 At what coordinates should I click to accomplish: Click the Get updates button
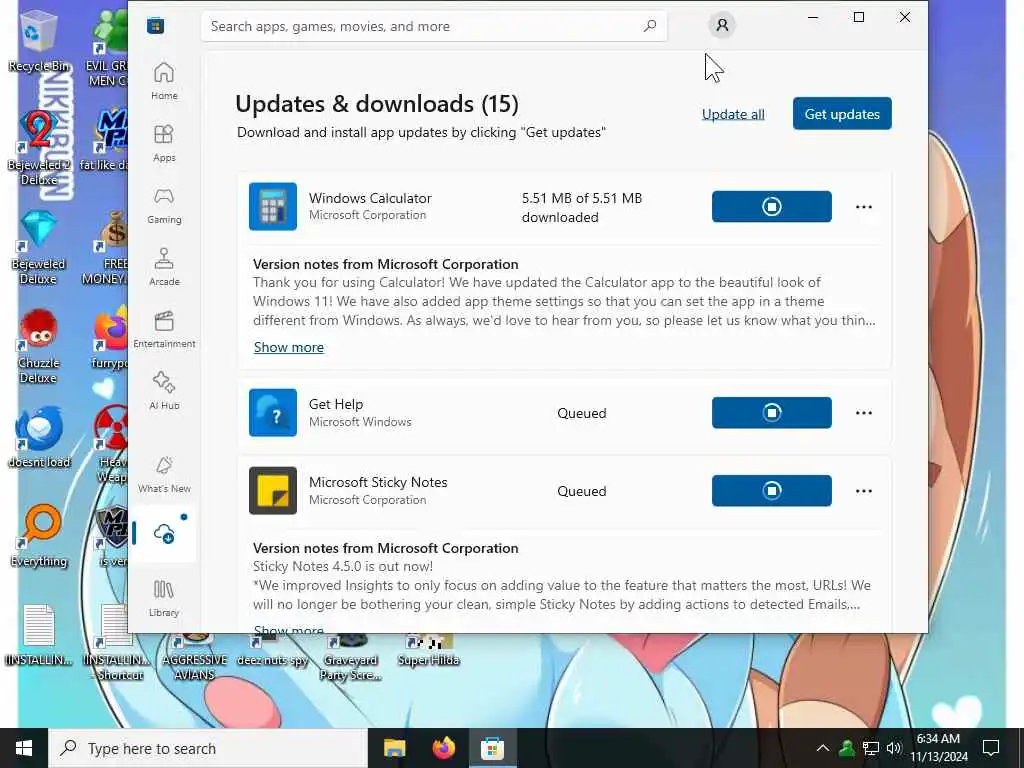842,114
